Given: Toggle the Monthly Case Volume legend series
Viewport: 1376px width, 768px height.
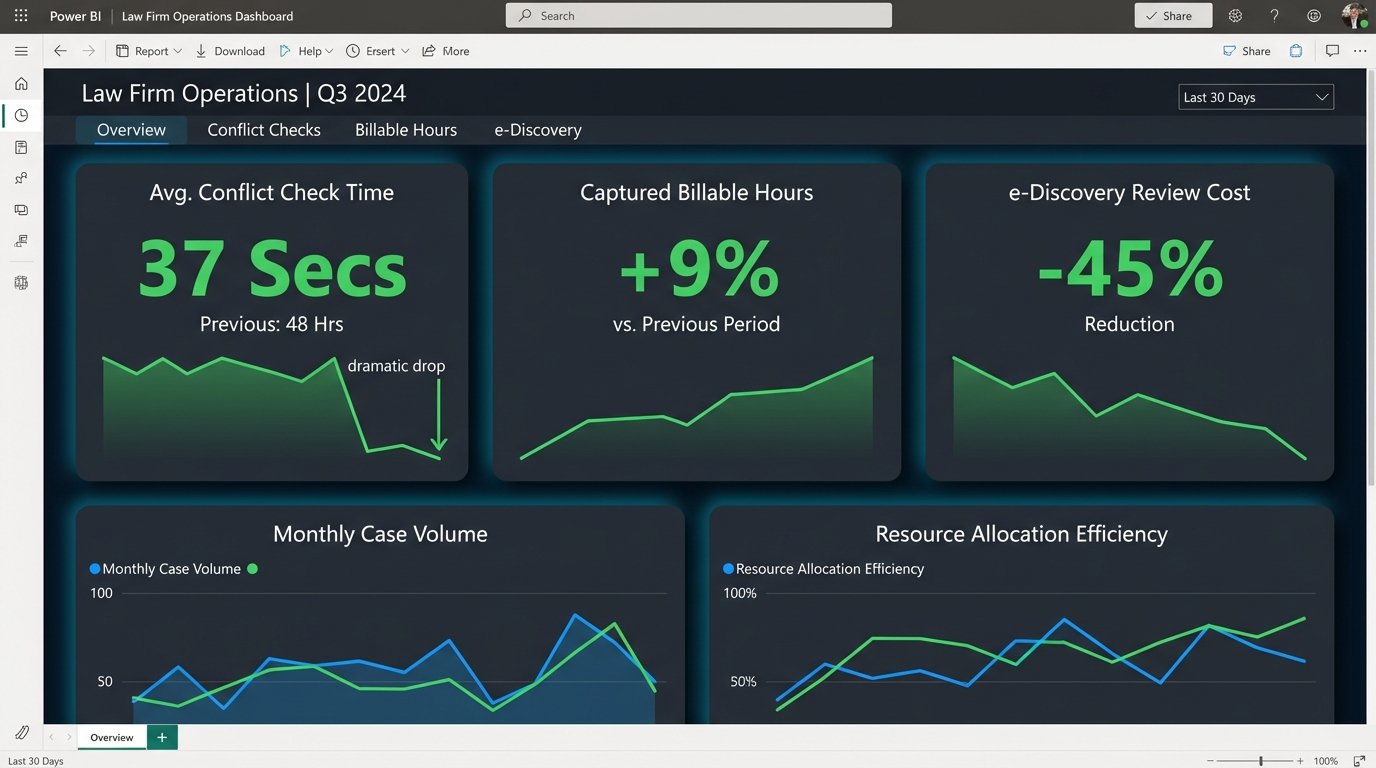Looking at the screenshot, I should pyautogui.click(x=165, y=568).
